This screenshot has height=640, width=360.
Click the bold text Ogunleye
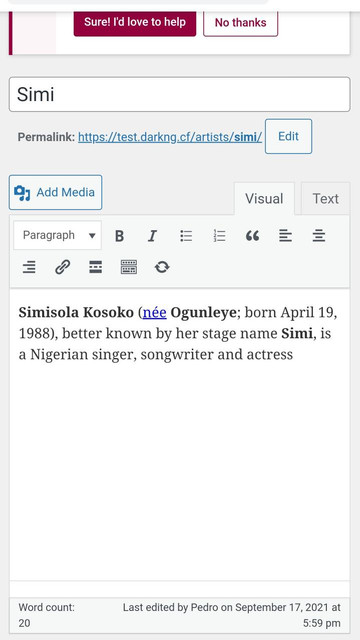click(x=203, y=313)
